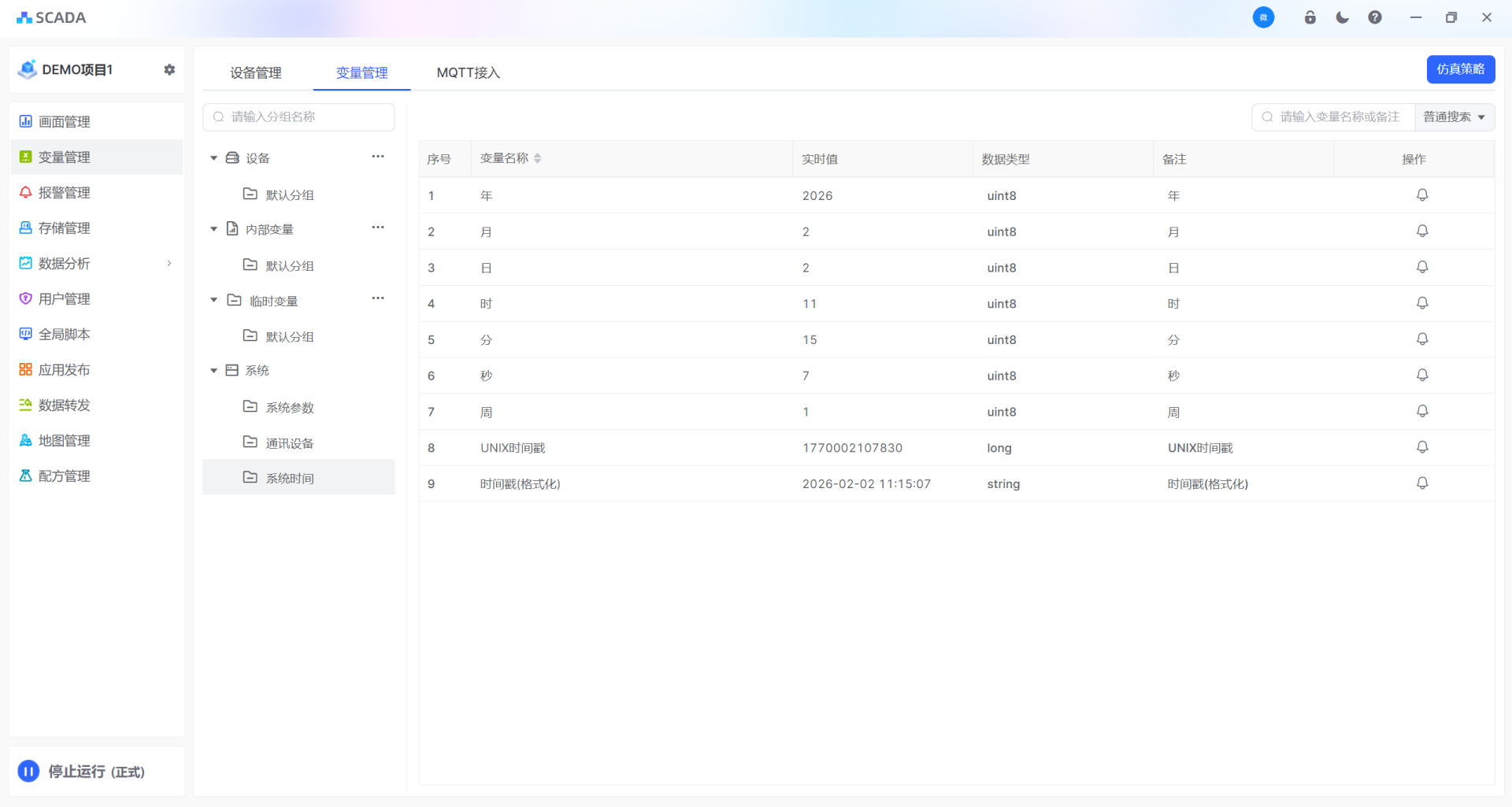The image size is (1512, 807).
Task: Open the three-dot menu beside 内部变量
Action: click(x=378, y=228)
